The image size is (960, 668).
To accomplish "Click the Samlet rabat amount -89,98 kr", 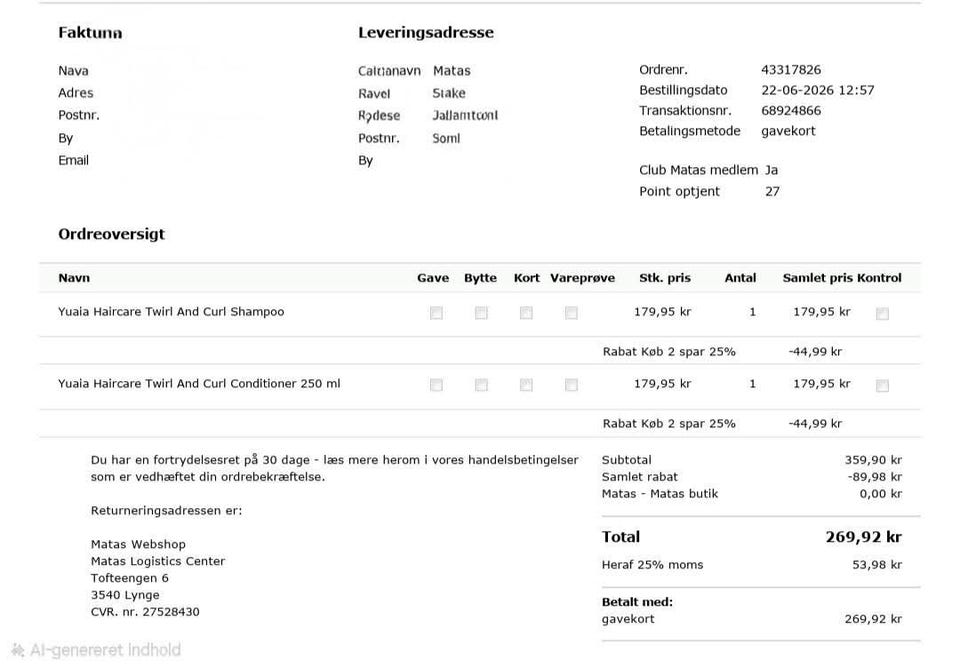I will point(874,476).
